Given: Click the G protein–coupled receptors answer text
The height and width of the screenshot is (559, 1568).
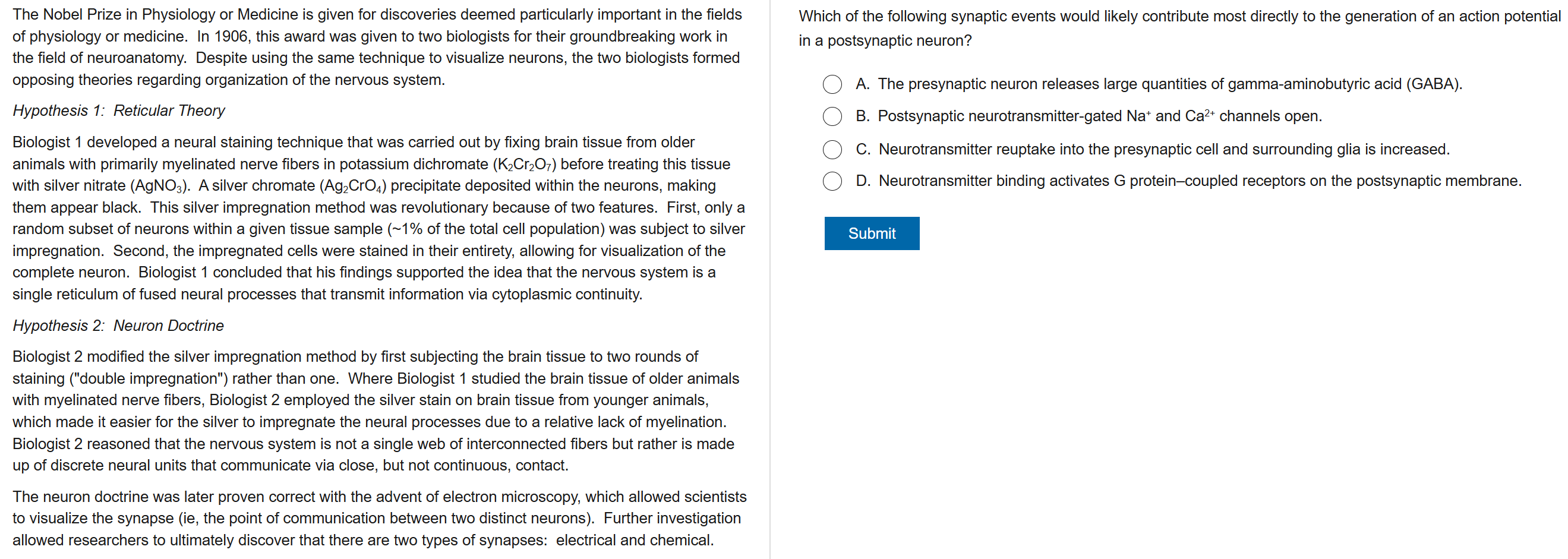Looking at the screenshot, I should click(x=1199, y=181).
